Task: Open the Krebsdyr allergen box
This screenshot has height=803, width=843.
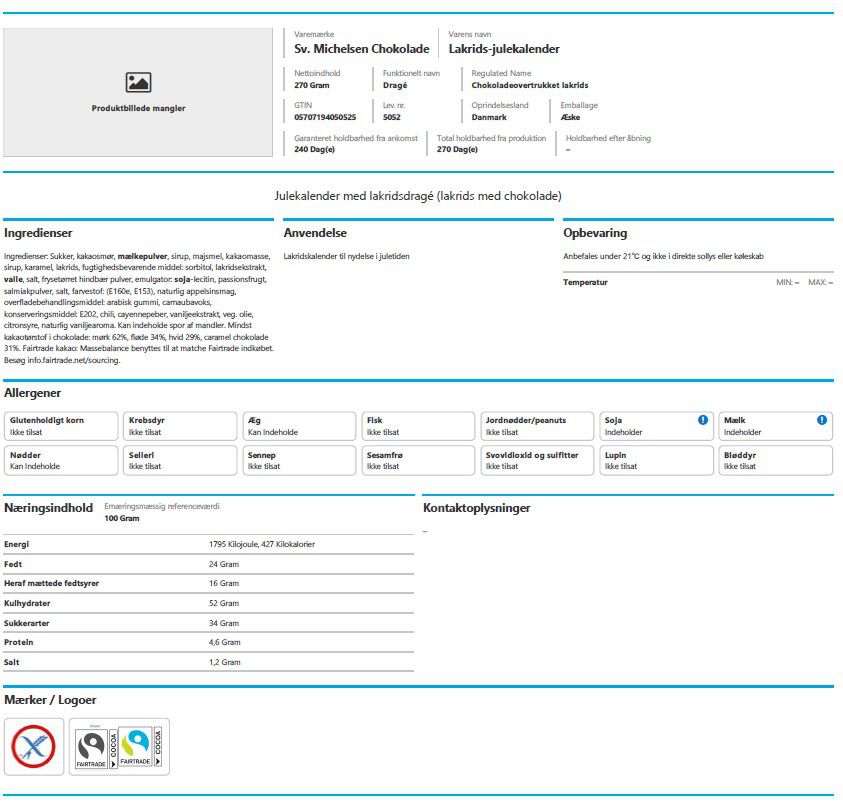Action: pyautogui.click(x=180, y=426)
